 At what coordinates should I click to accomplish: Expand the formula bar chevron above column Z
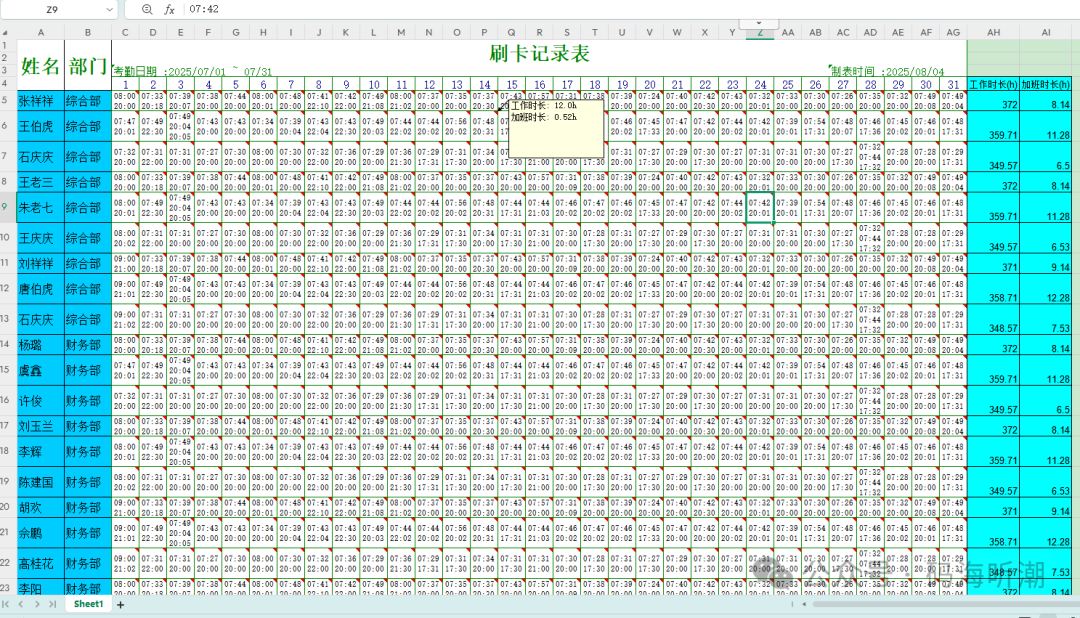(x=758, y=23)
